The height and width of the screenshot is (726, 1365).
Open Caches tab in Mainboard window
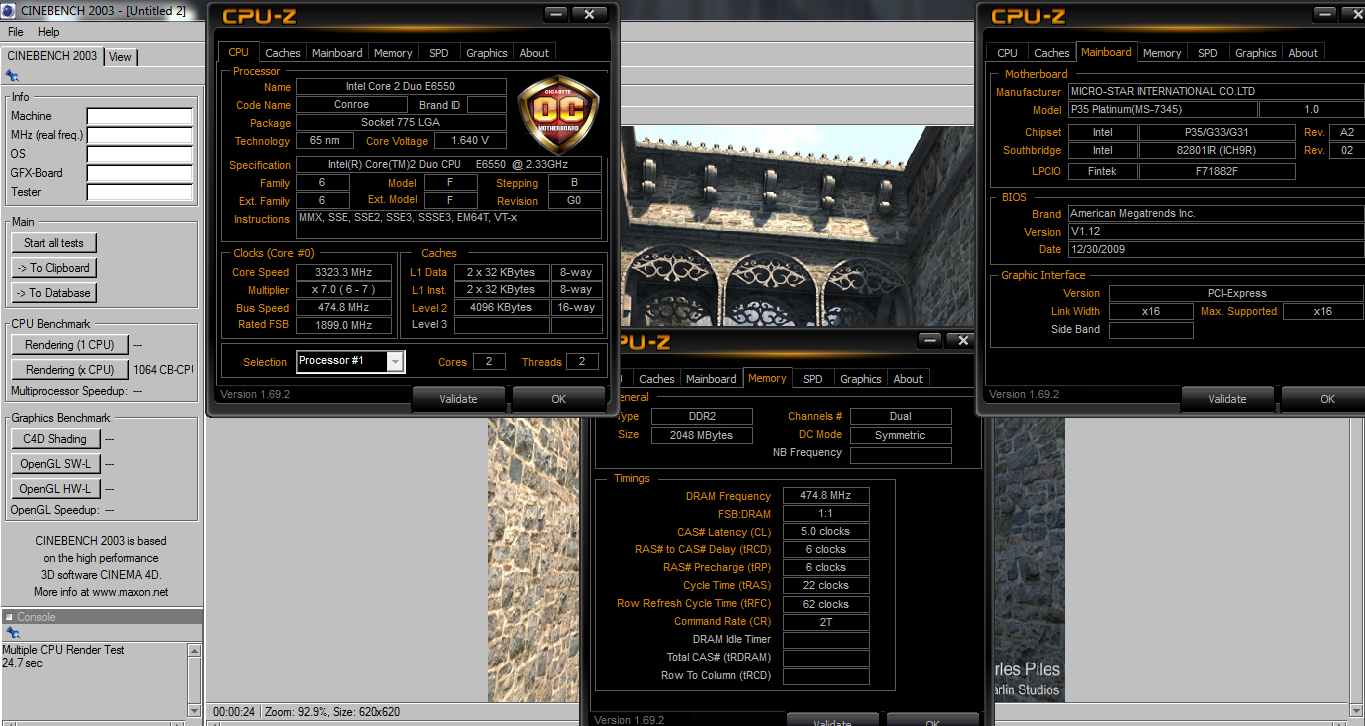pos(1052,53)
